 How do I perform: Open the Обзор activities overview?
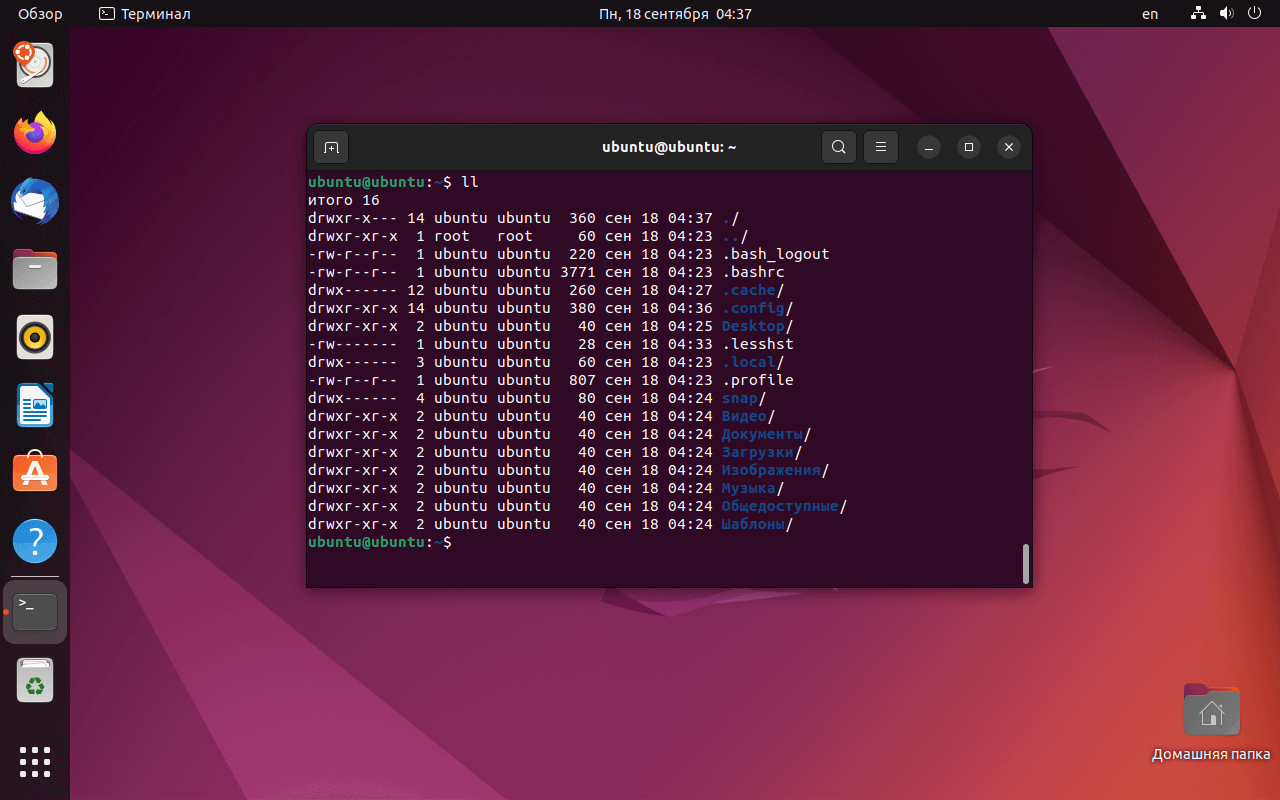[x=40, y=14]
